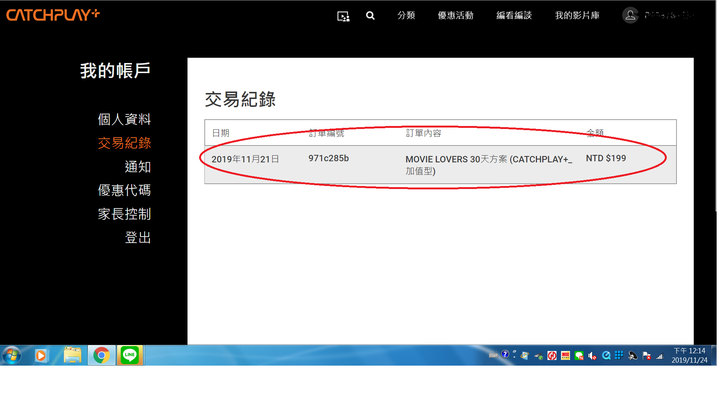Open 優惠代碼 in account sidebar
The width and height of the screenshot is (720, 405).
point(124,190)
